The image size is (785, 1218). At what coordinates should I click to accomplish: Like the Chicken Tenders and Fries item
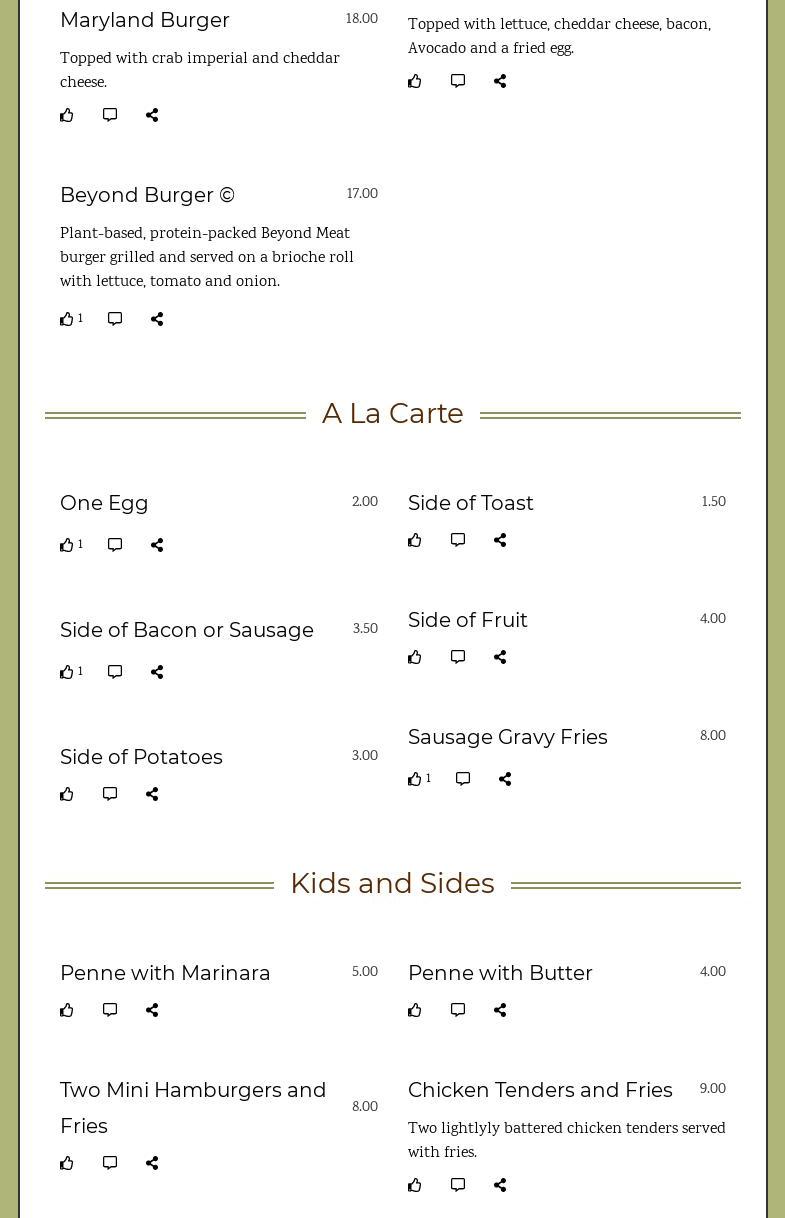pos(415,1186)
